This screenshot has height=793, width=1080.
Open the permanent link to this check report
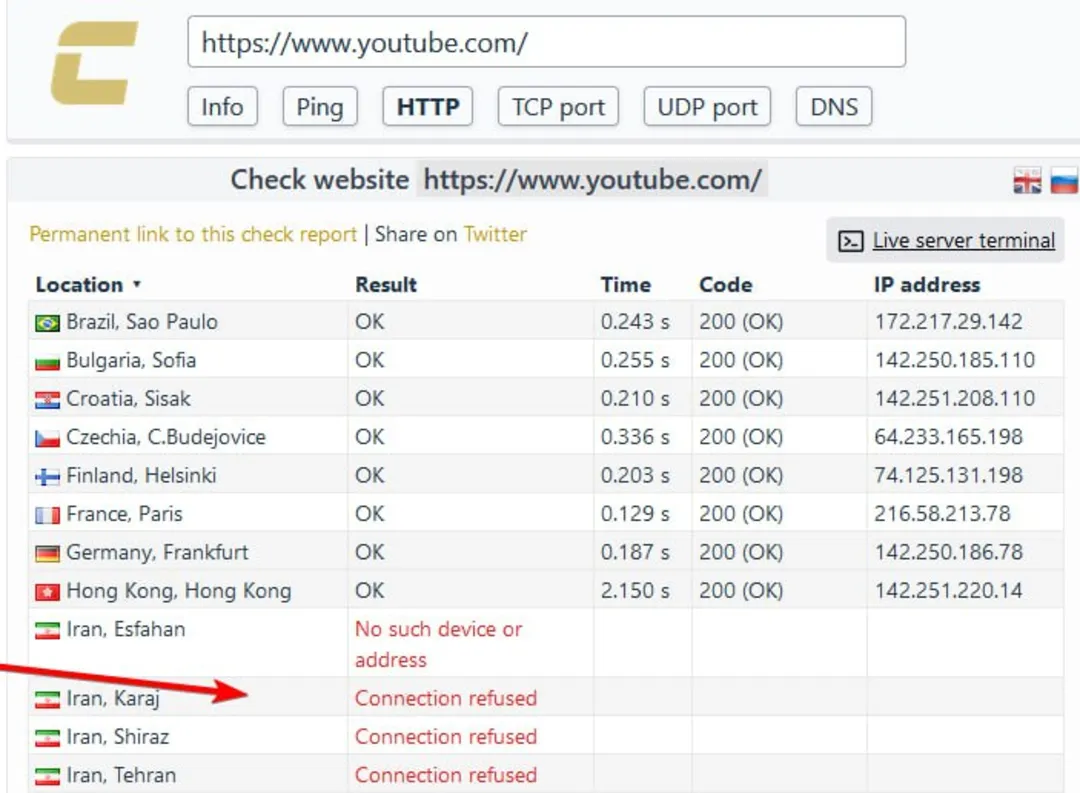(193, 234)
